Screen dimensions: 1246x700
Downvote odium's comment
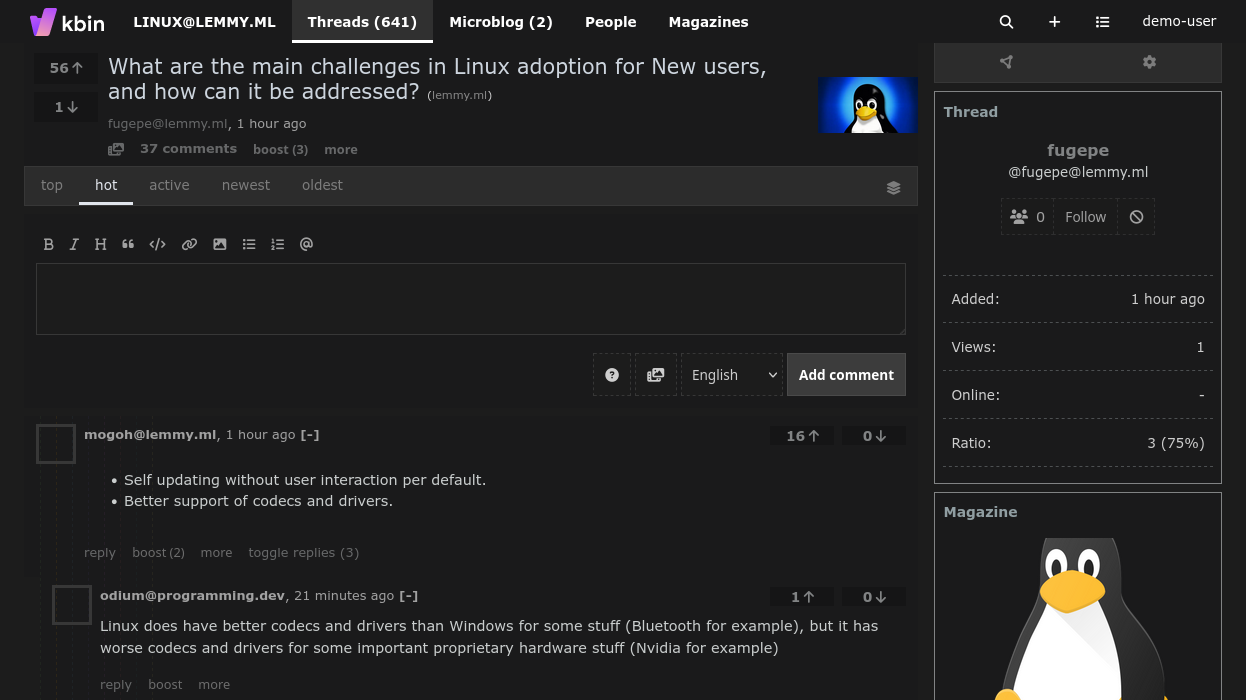tap(874, 597)
